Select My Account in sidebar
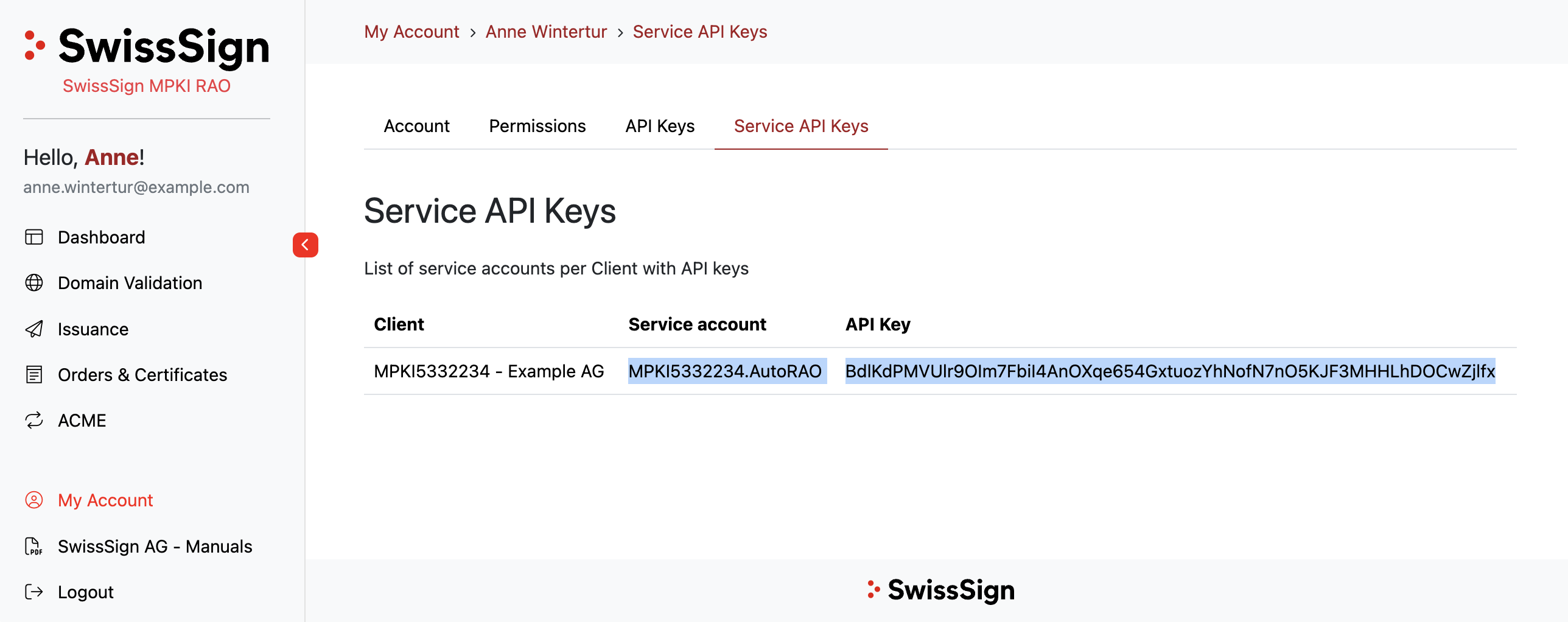The height and width of the screenshot is (622, 1568). (105, 500)
